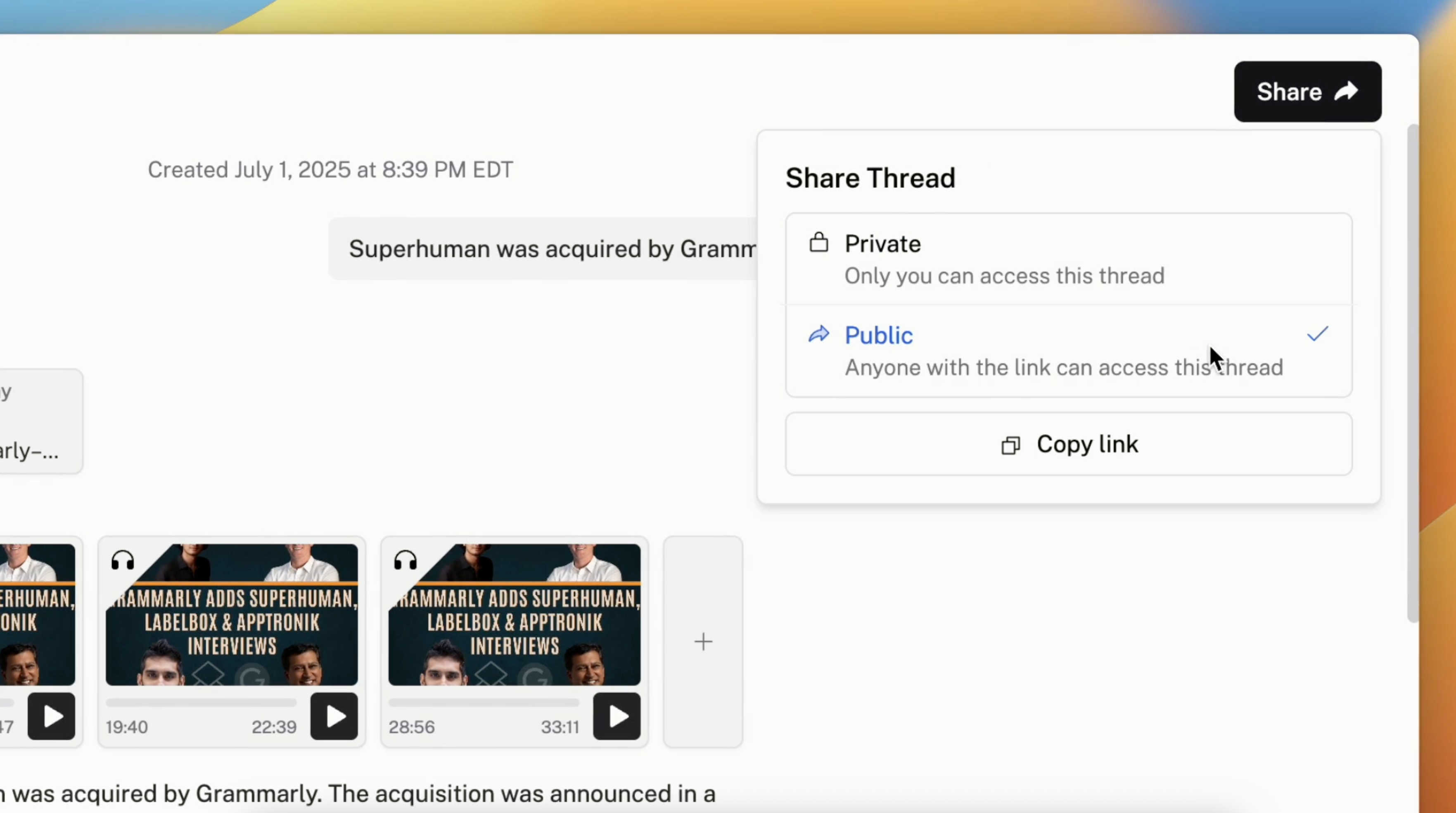Select the Public sharing option
Image resolution: width=1456 pixels, height=813 pixels.
click(1068, 351)
